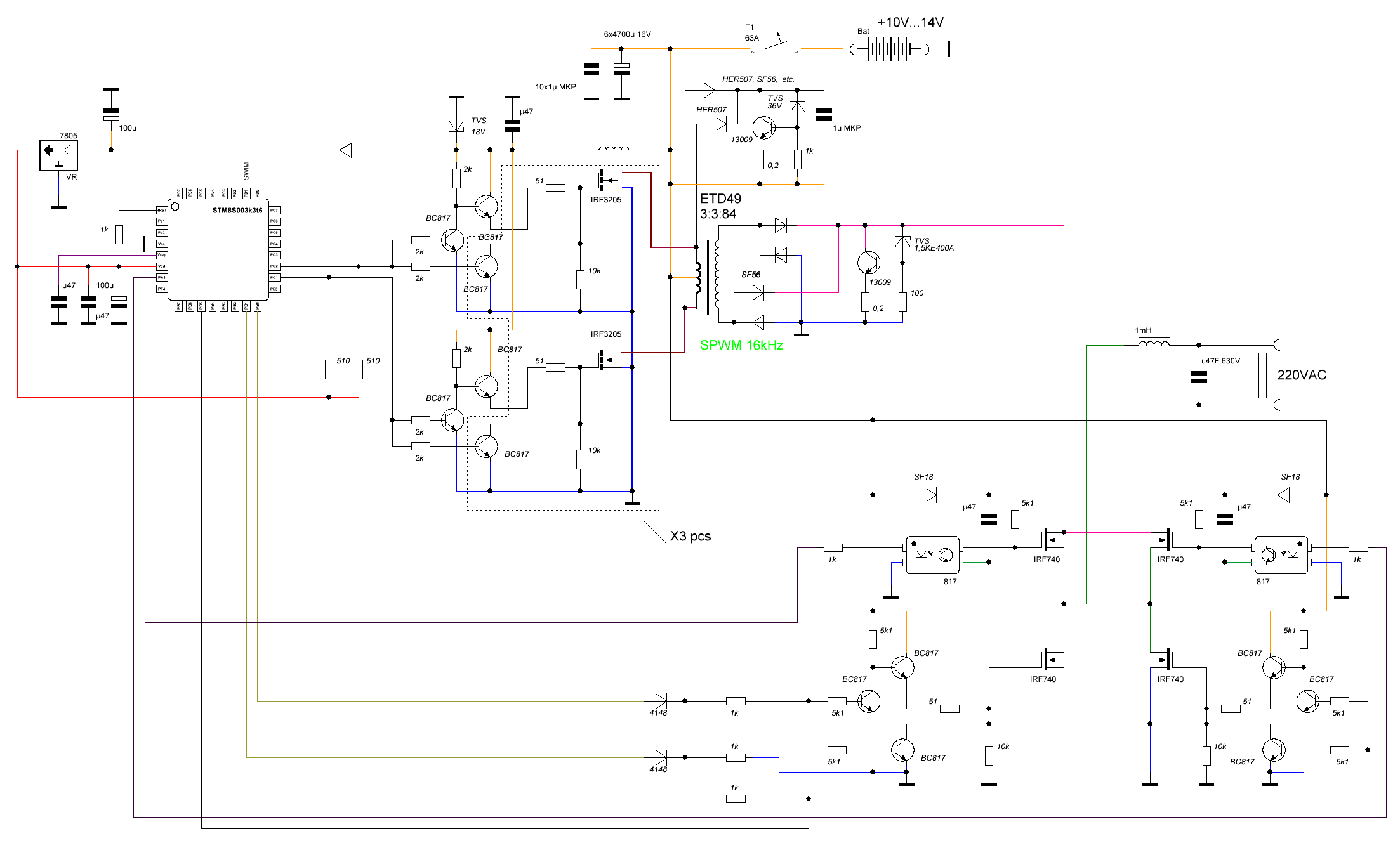Click the SWIM pin label above chip
This screenshot has height=843, width=1400.
click(246, 171)
